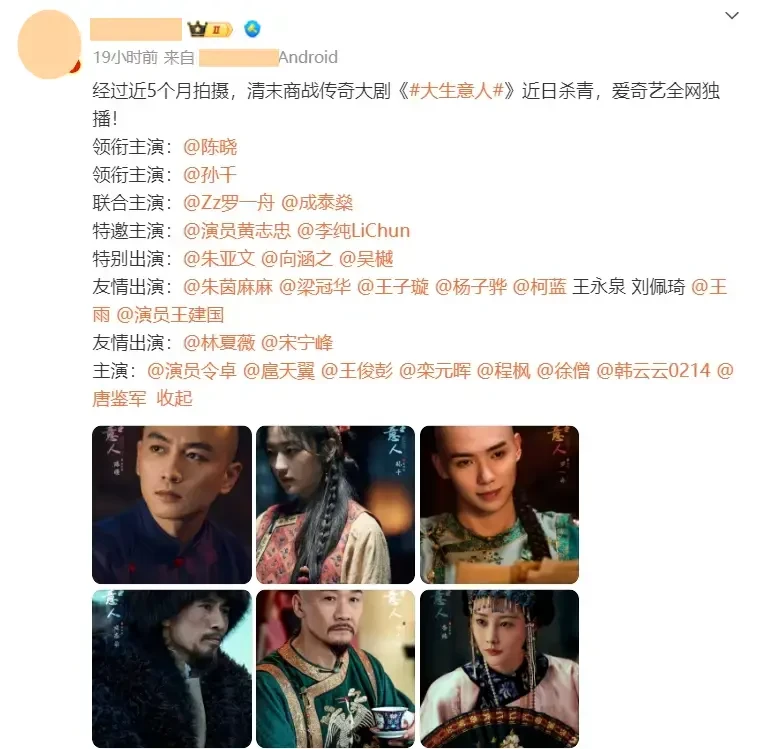The image size is (759, 749).
Task: Click the blue verified badge icon
Action: 252,29
